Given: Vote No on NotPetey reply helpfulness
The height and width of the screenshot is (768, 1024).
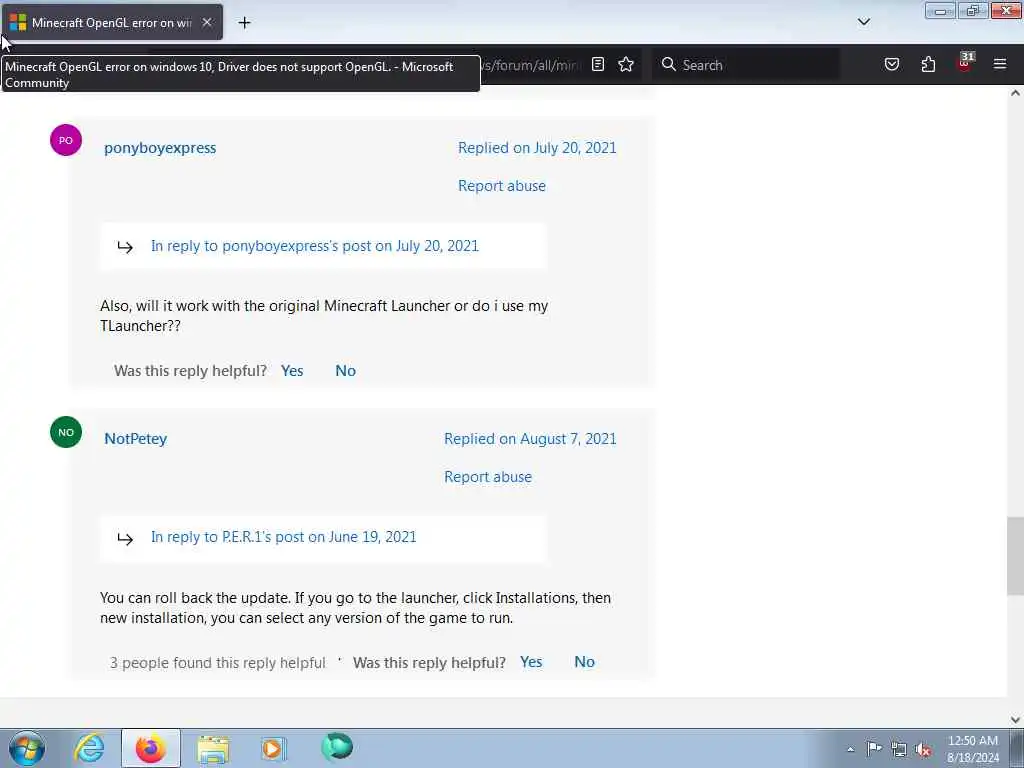Looking at the screenshot, I should (x=584, y=662).
